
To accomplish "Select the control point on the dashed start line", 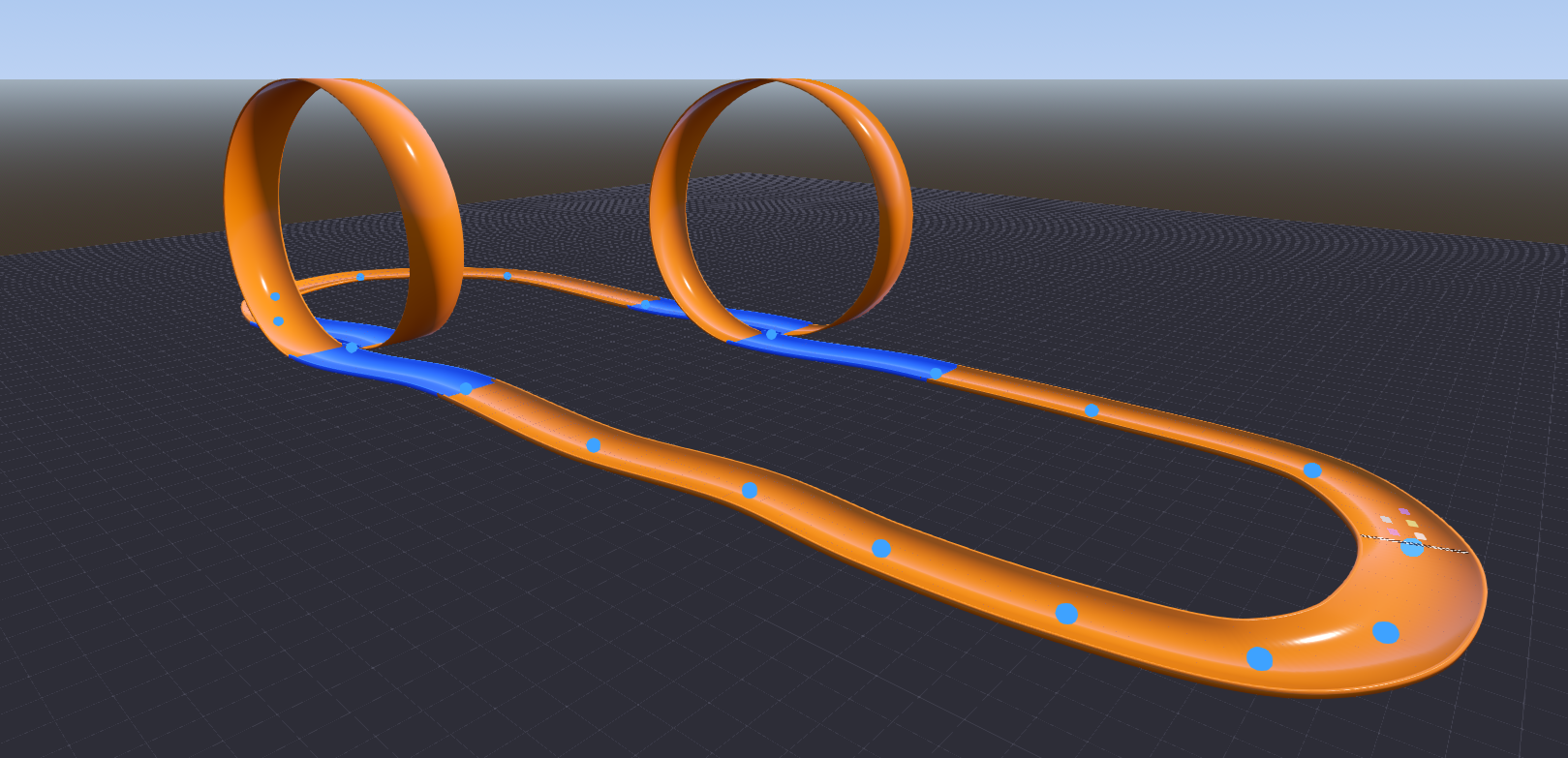I will (x=1412, y=547).
